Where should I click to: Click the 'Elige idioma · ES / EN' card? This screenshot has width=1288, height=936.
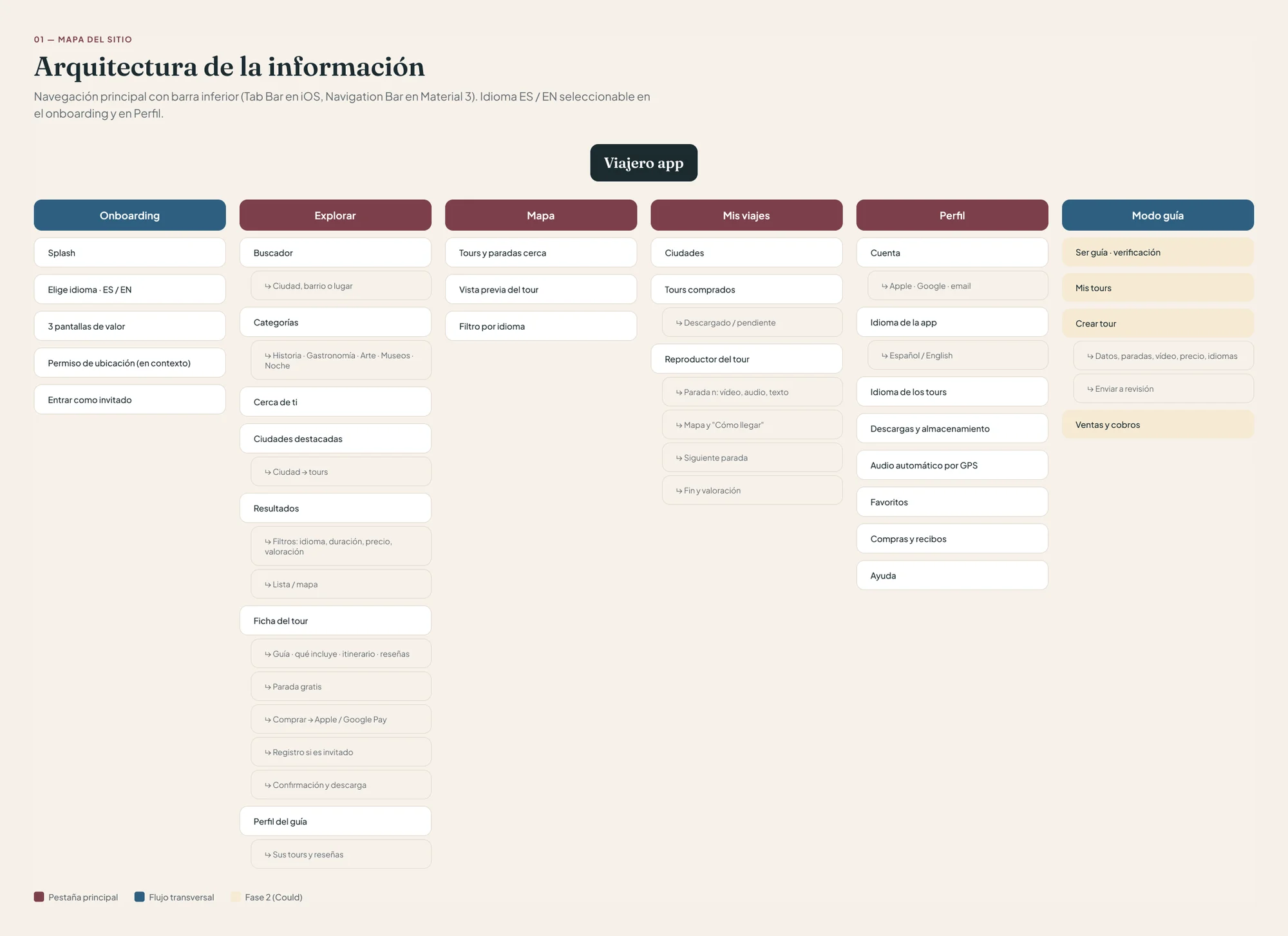coord(129,289)
